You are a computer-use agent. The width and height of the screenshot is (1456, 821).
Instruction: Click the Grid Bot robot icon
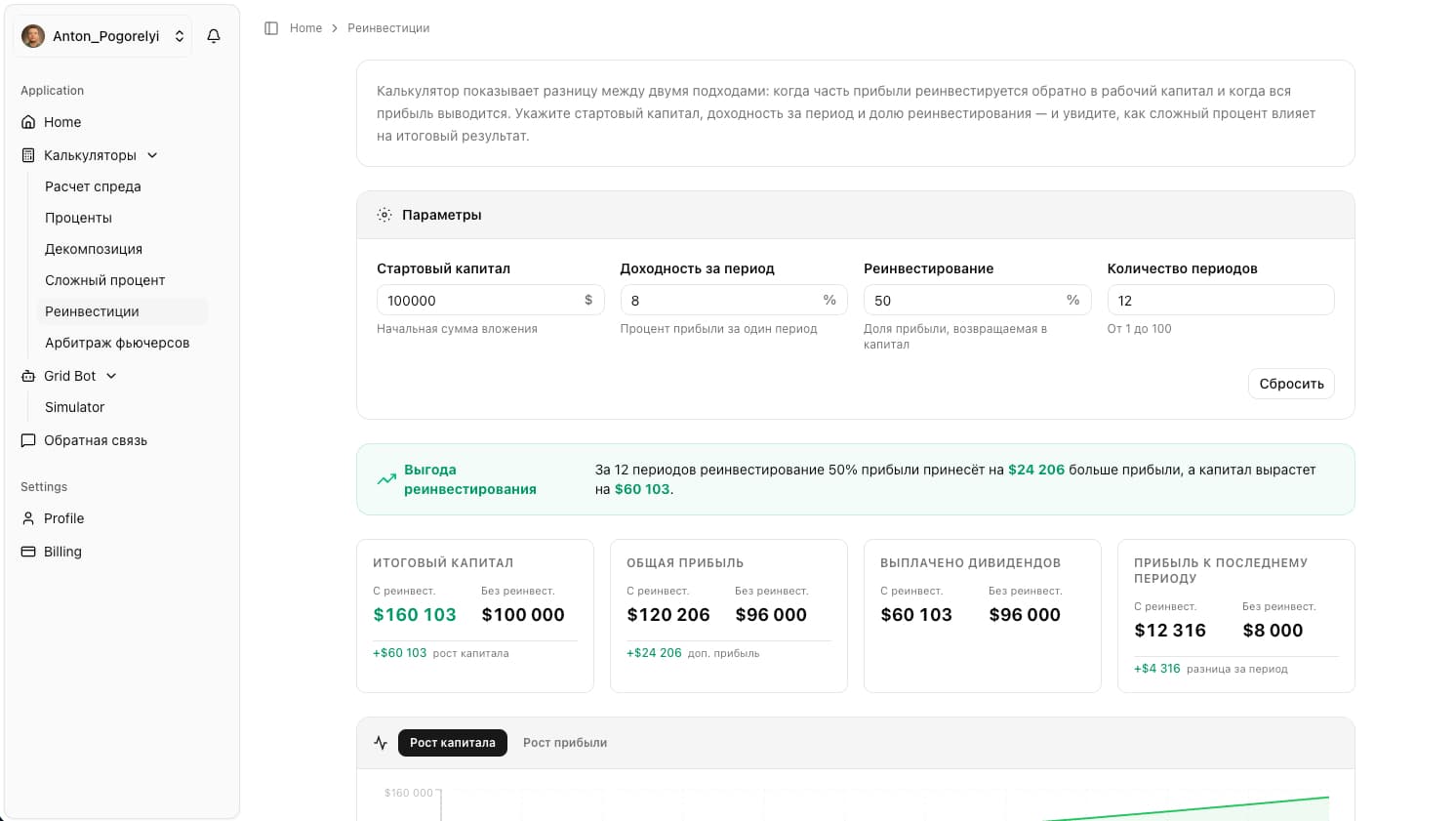click(28, 376)
